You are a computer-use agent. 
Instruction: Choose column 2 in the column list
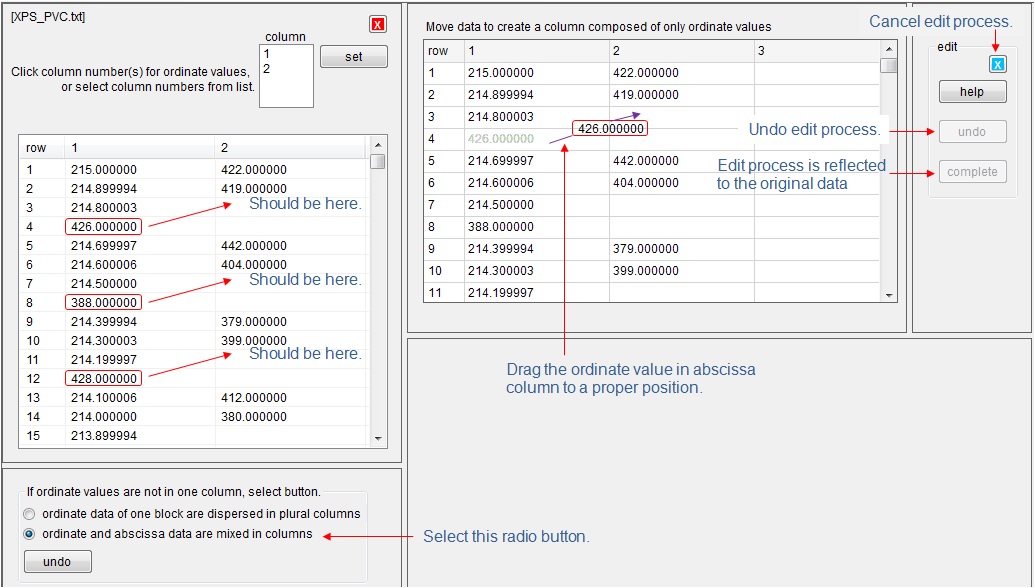point(267,69)
